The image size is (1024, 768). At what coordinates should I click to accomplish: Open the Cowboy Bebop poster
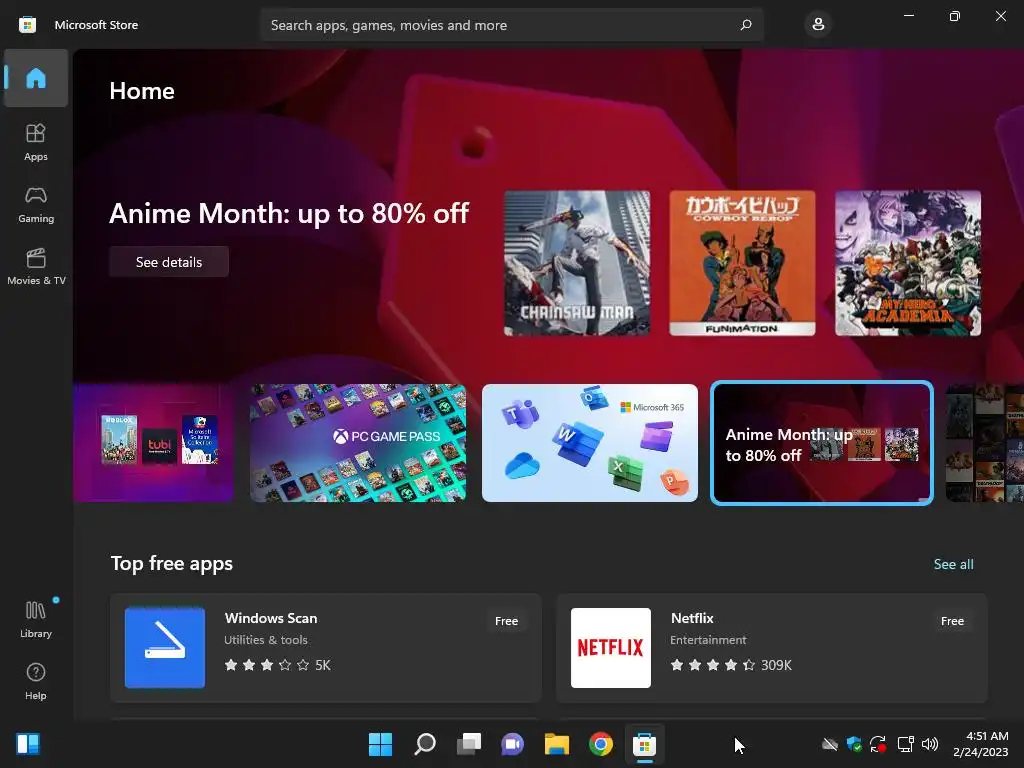pos(743,263)
